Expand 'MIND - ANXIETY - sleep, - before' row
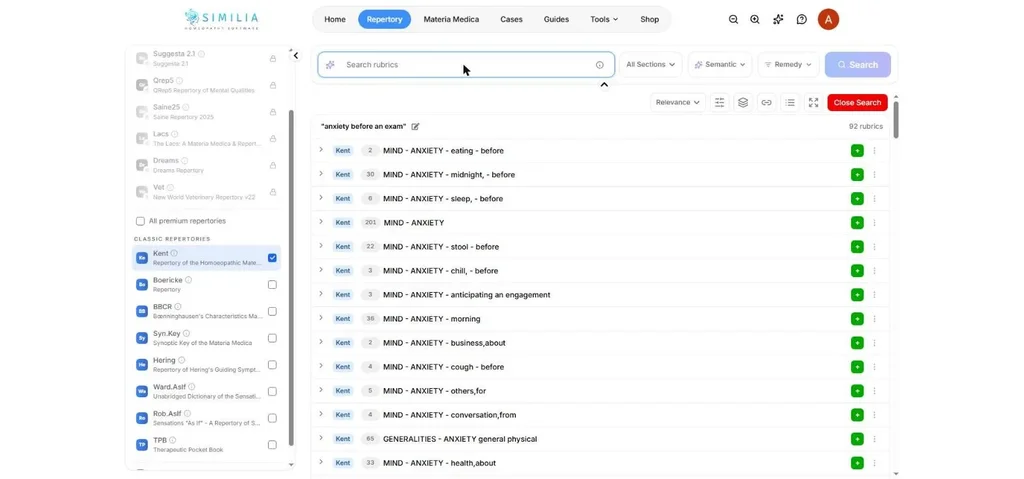 tap(321, 198)
